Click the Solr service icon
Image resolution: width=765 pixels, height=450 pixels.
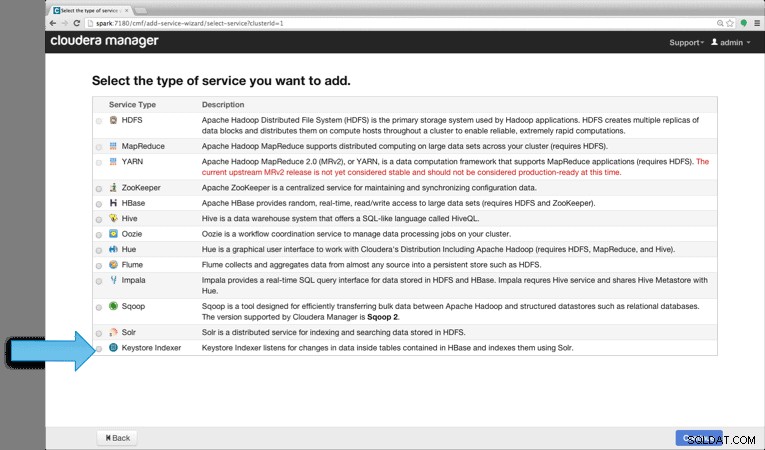(x=113, y=332)
